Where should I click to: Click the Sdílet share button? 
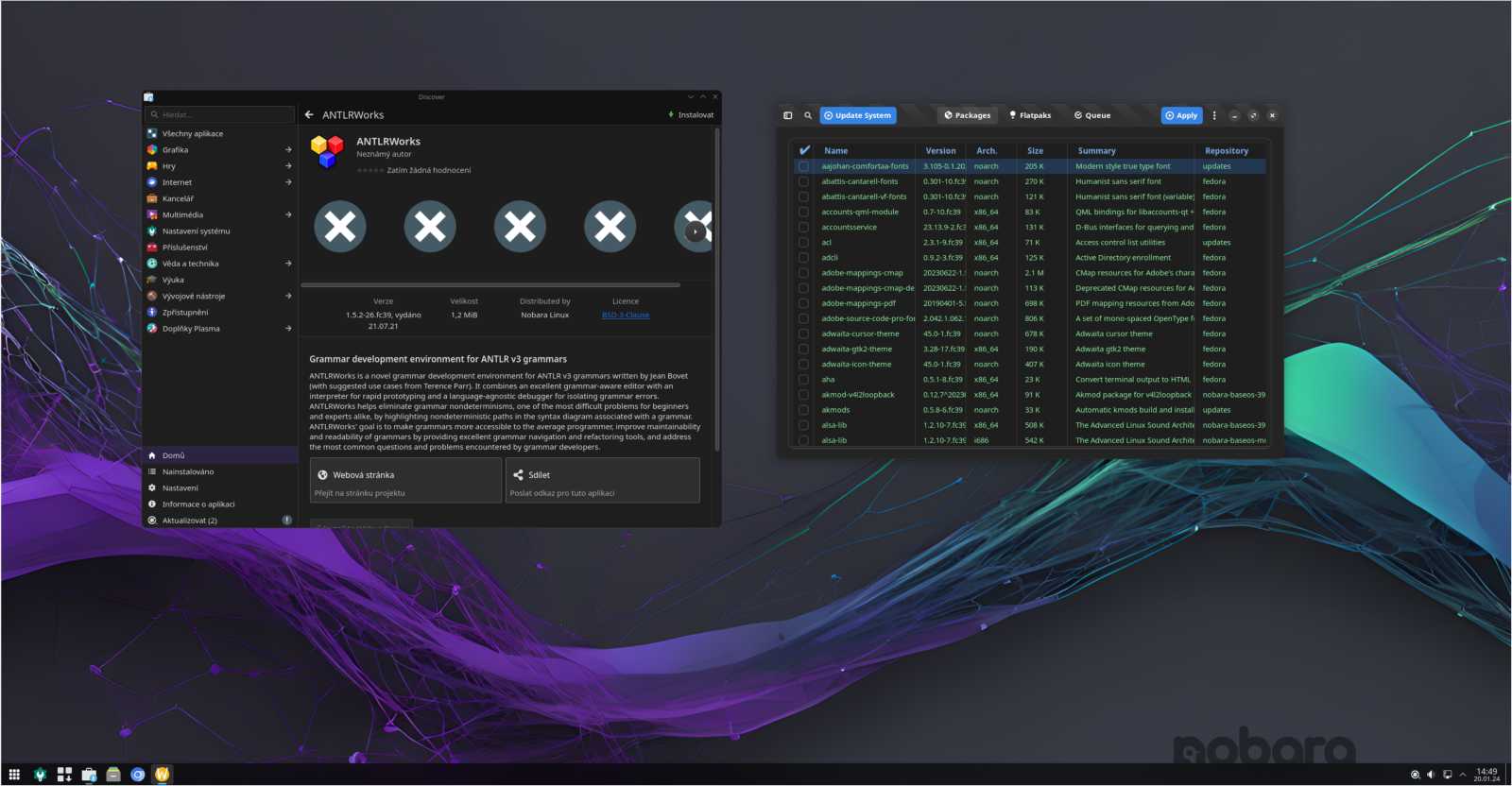[603, 481]
